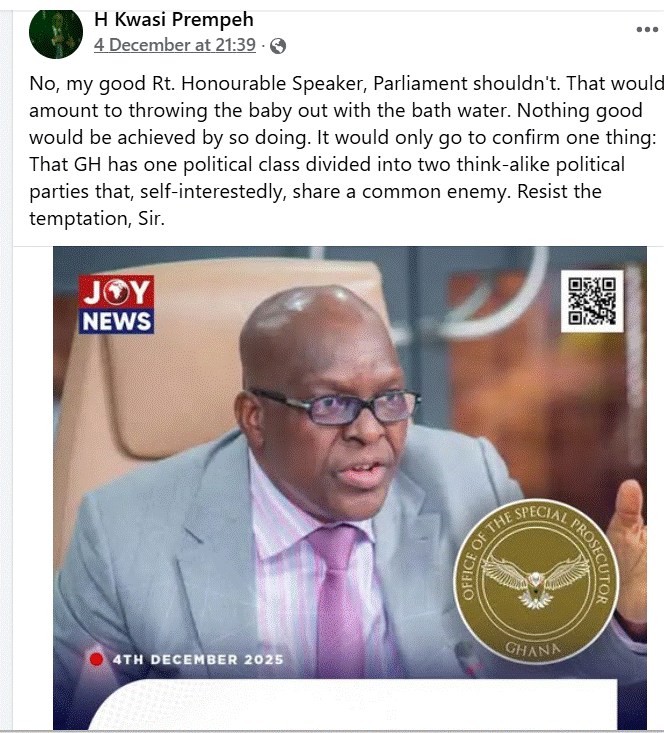Open the H Kwasi Prempeh profile name link
Image resolution: width=664 pixels, height=733 pixels.
[174, 20]
